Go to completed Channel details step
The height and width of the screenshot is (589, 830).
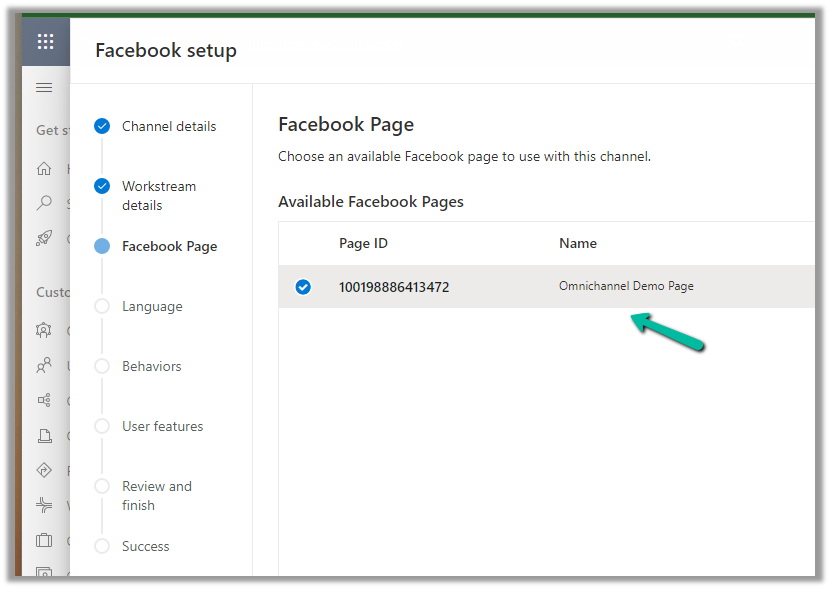(x=168, y=127)
